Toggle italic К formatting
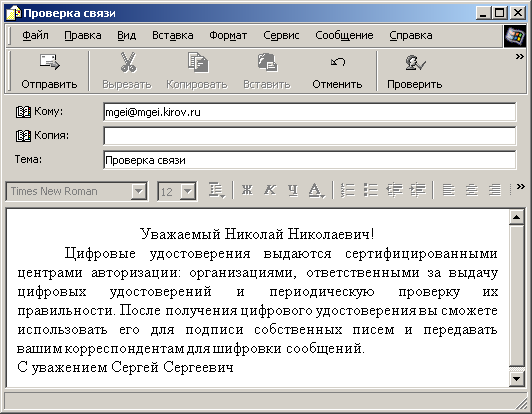The width and height of the screenshot is (532, 414). [270, 190]
